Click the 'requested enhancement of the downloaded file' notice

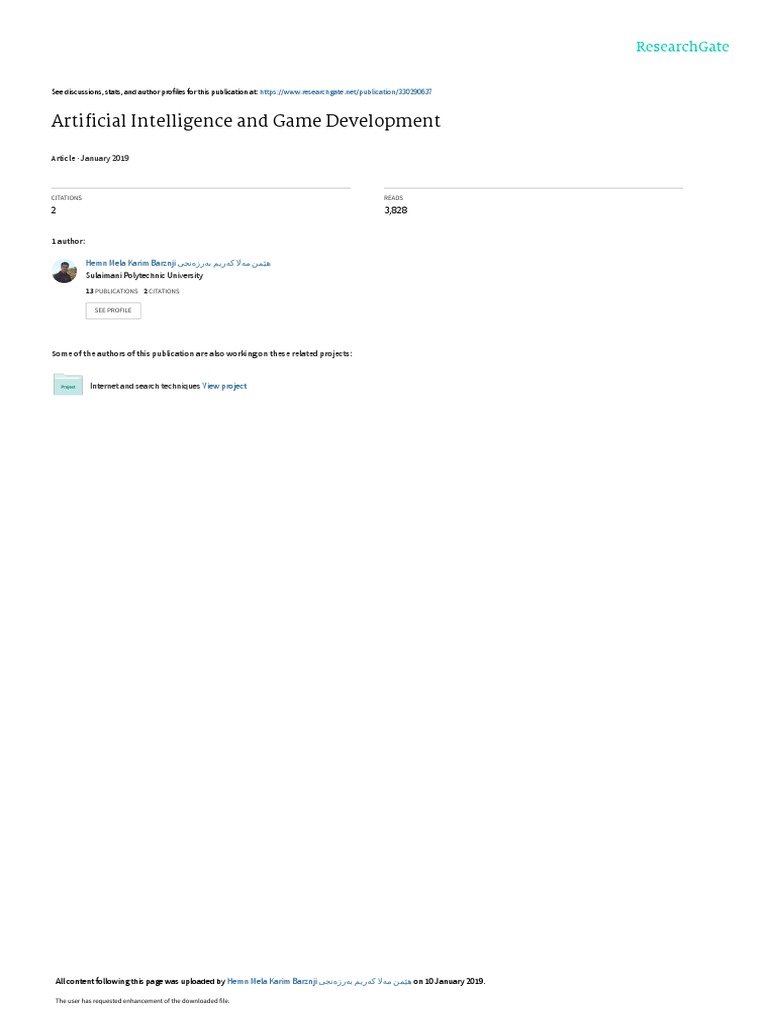[x=142, y=1000]
